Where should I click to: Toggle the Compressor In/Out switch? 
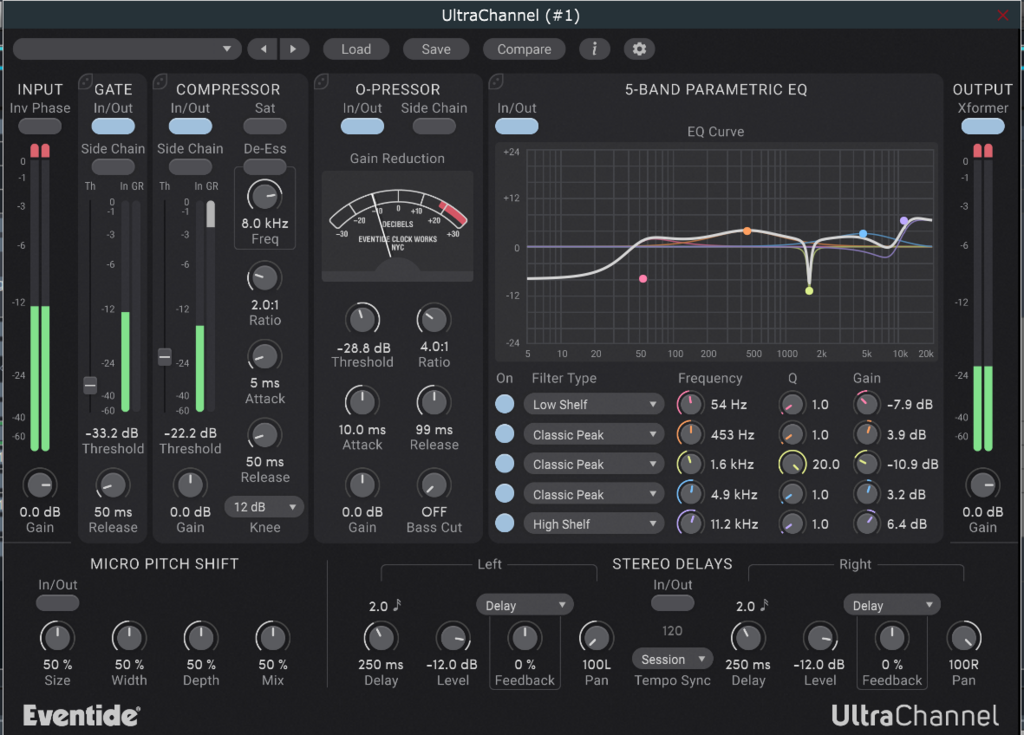coord(190,126)
